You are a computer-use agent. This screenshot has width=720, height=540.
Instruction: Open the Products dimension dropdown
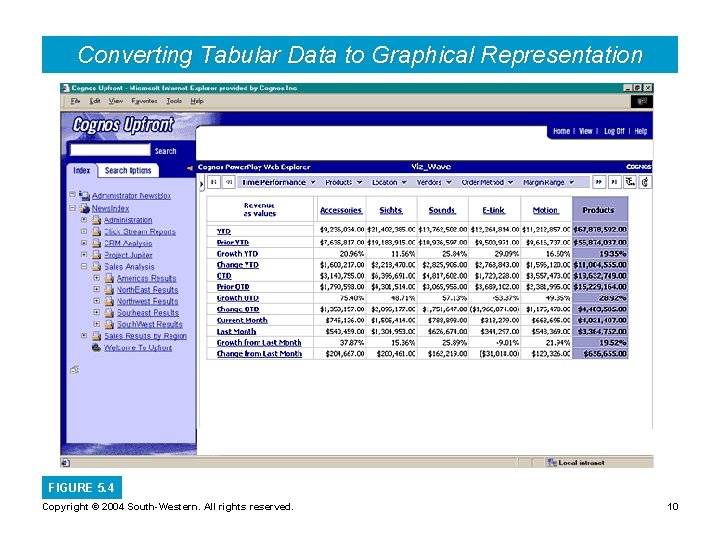[359, 182]
